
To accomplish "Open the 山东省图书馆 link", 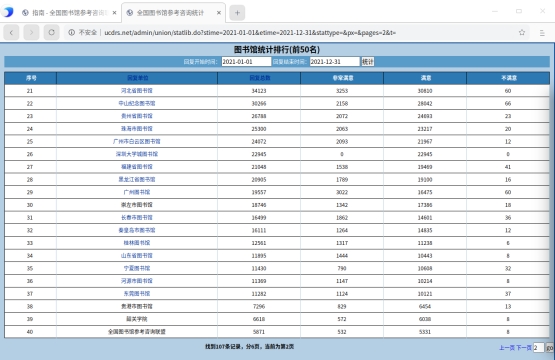I will 137,256.
